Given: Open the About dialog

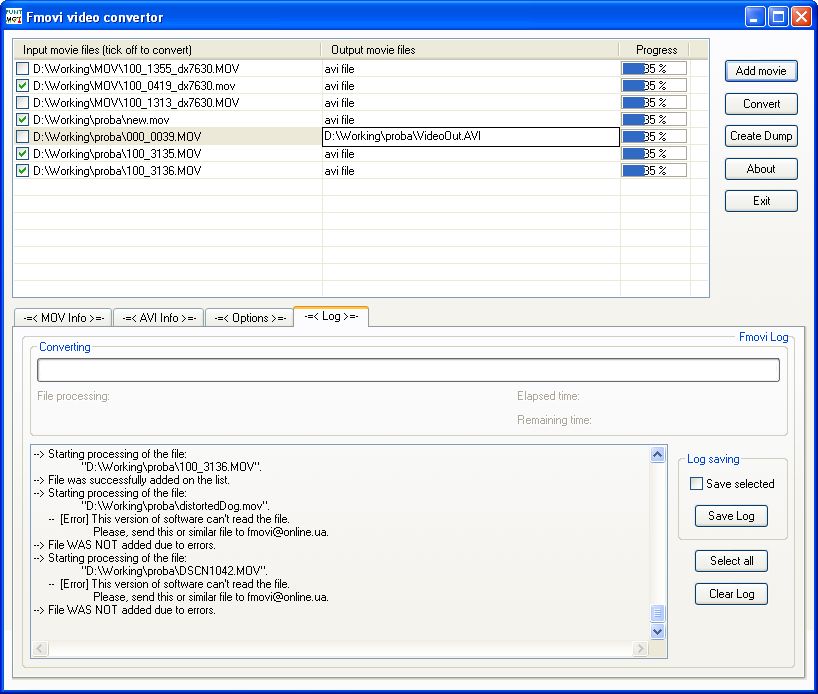Looking at the screenshot, I should click(761, 169).
